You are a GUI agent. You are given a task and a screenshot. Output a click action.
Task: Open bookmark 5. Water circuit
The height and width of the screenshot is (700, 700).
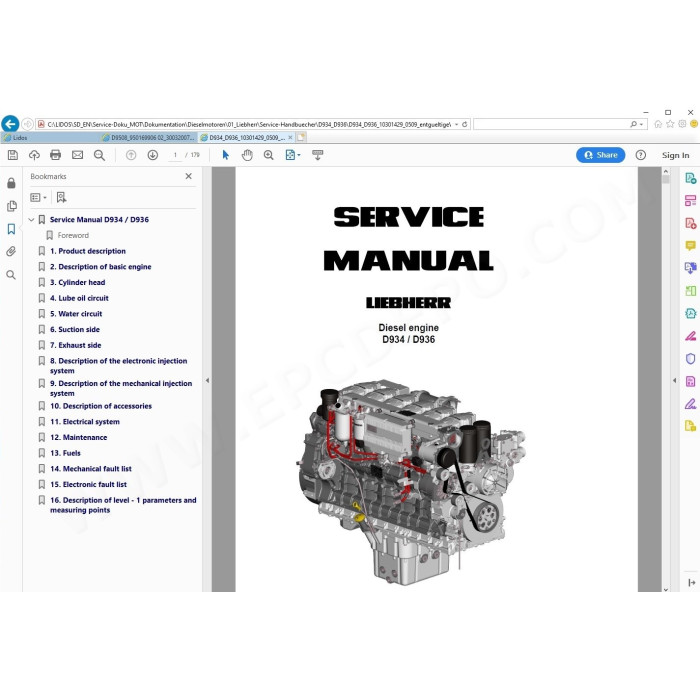coord(76,313)
